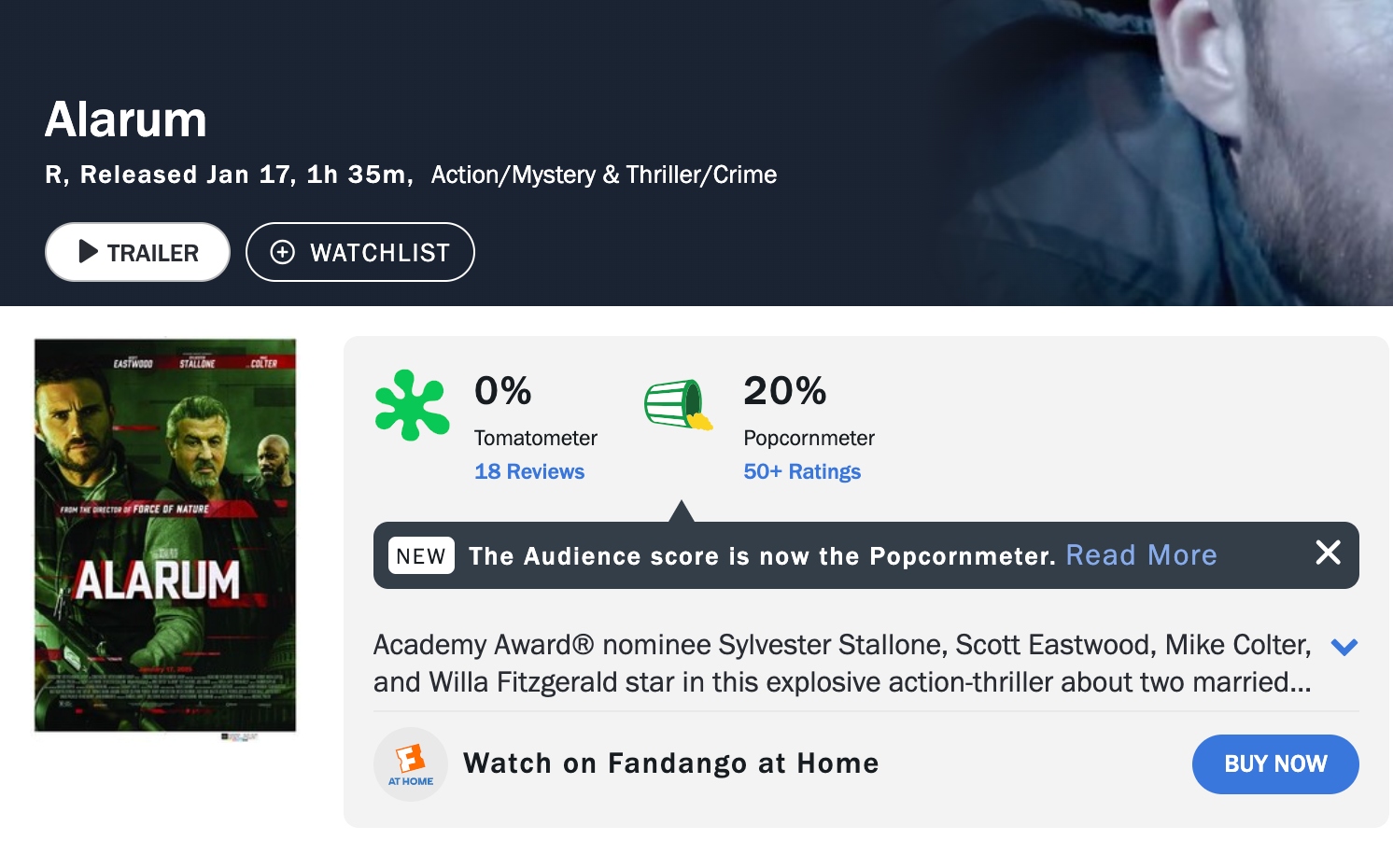Viewport: 1393px width, 868px height.
Task: Open the 18 Reviews link
Action: (529, 471)
